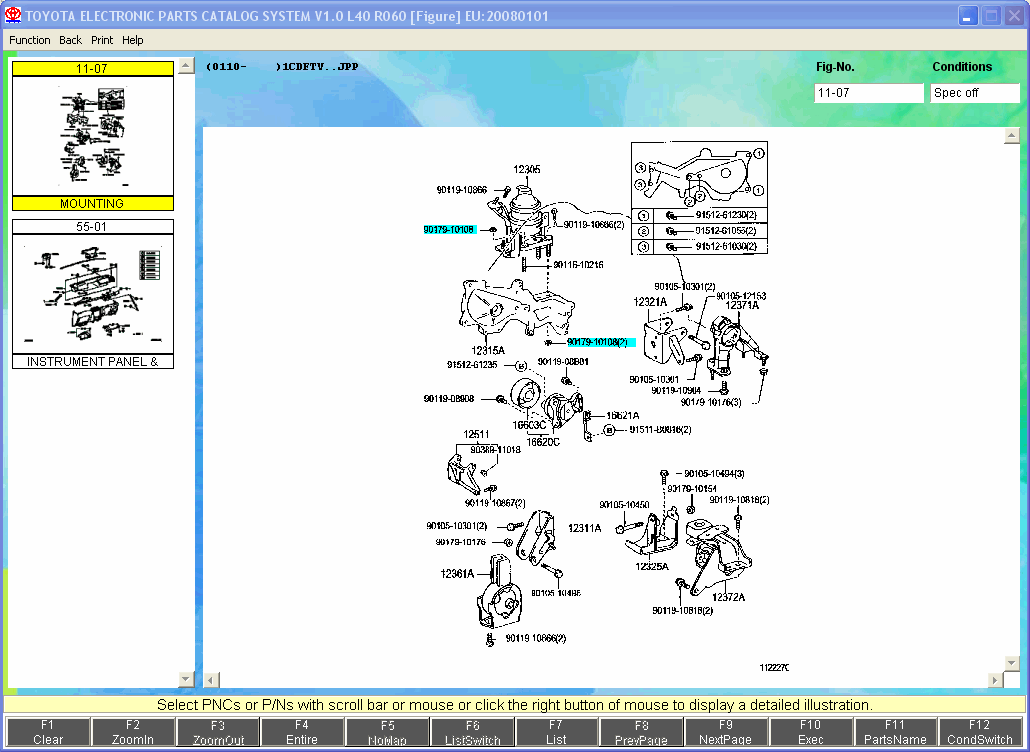Go to previous page with F8
This screenshot has height=752, width=1030.
coord(640,732)
